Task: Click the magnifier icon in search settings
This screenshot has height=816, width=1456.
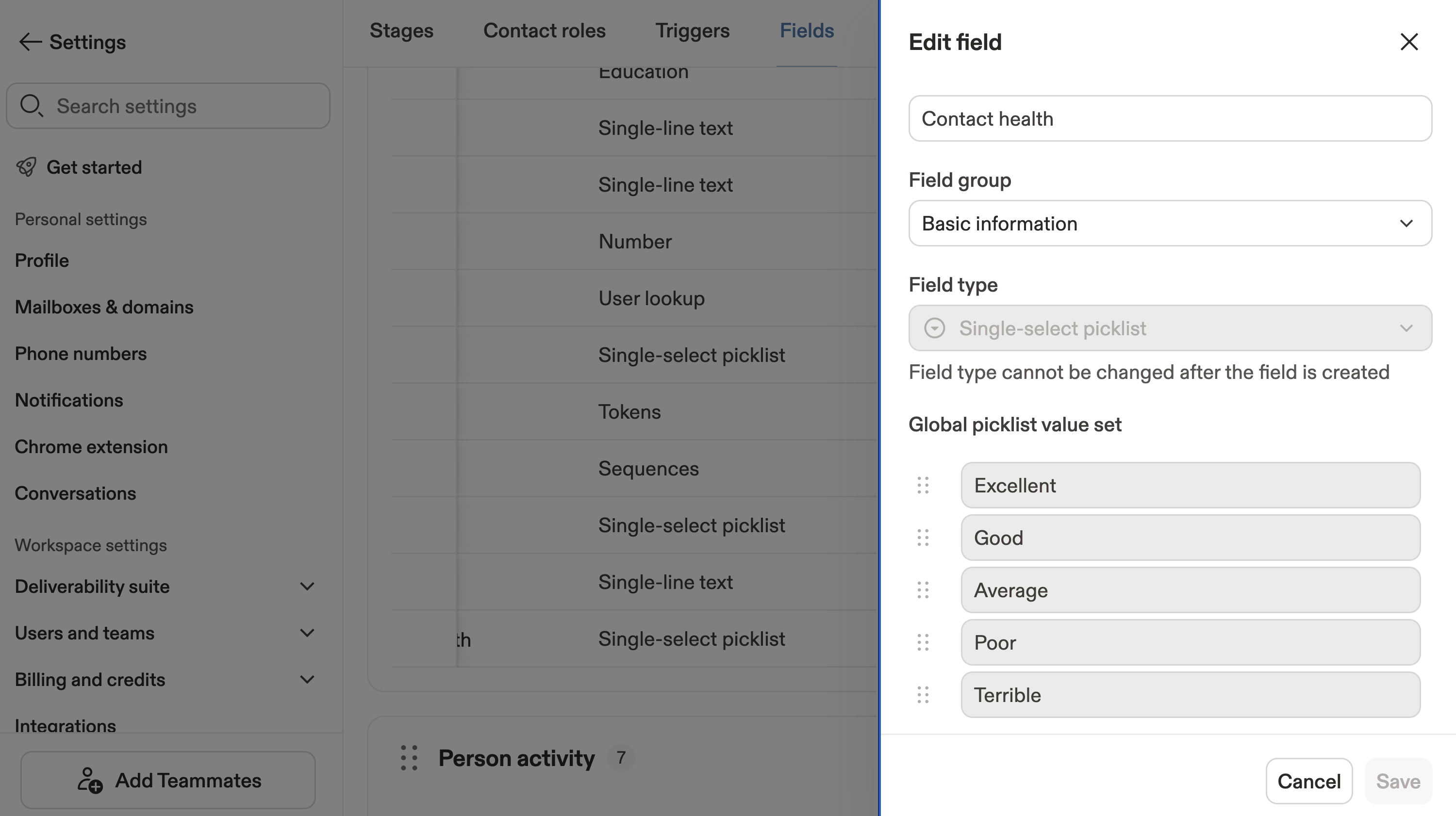Action: 31,106
